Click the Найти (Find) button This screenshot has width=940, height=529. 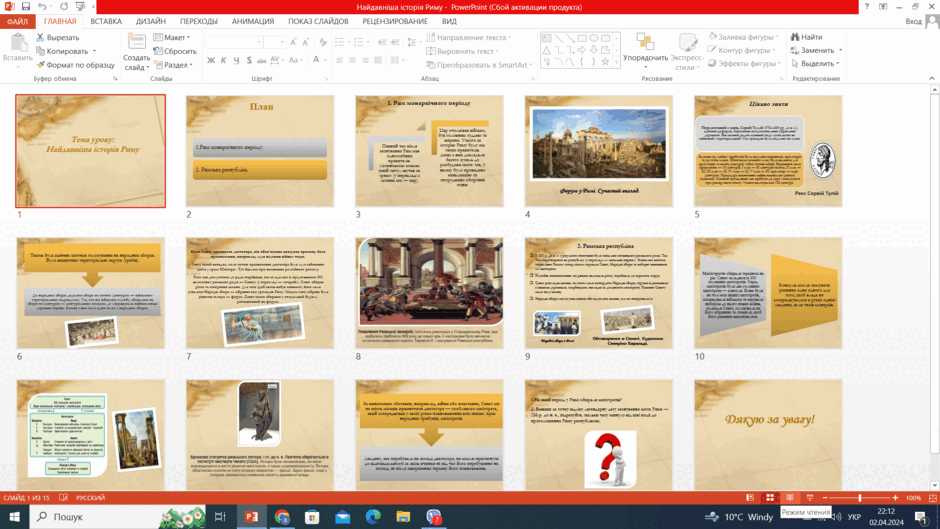pyautogui.click(x=806, y=37)
